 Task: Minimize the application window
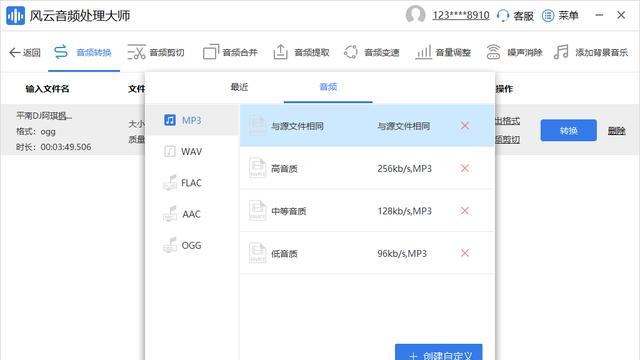(x=599, y=15)
